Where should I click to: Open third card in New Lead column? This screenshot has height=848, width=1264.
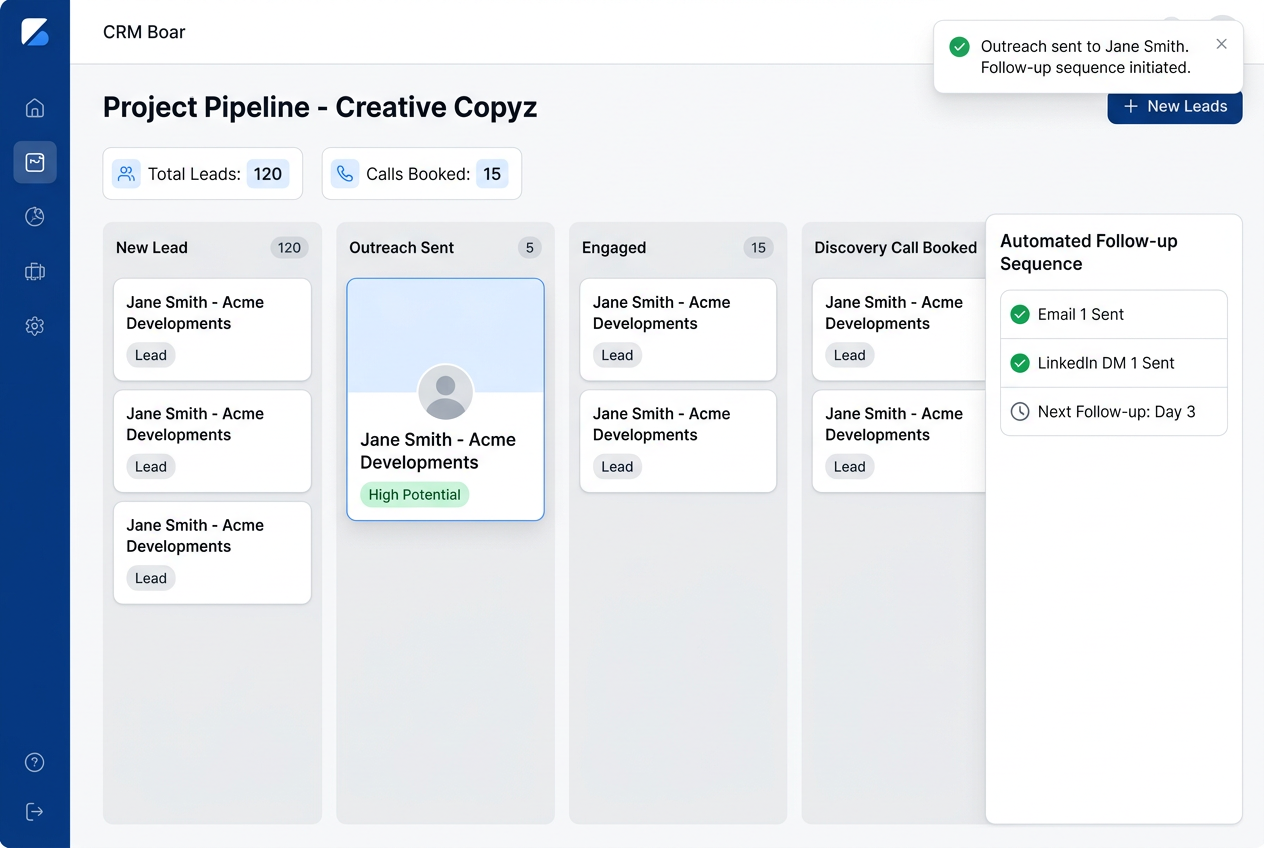212,553
